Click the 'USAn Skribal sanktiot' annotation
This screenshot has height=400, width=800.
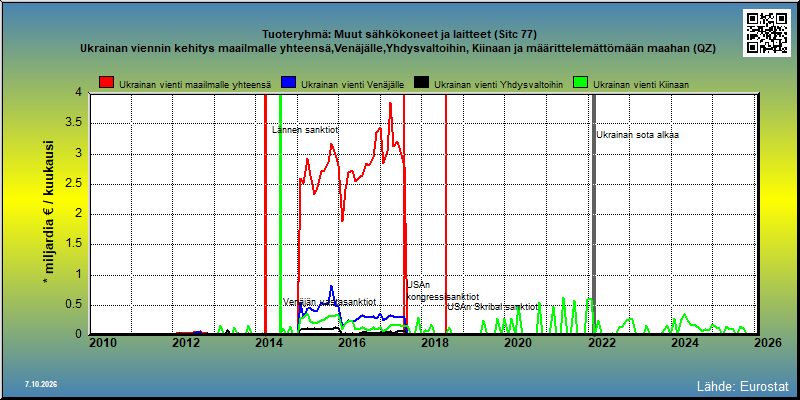click(493, 307)
